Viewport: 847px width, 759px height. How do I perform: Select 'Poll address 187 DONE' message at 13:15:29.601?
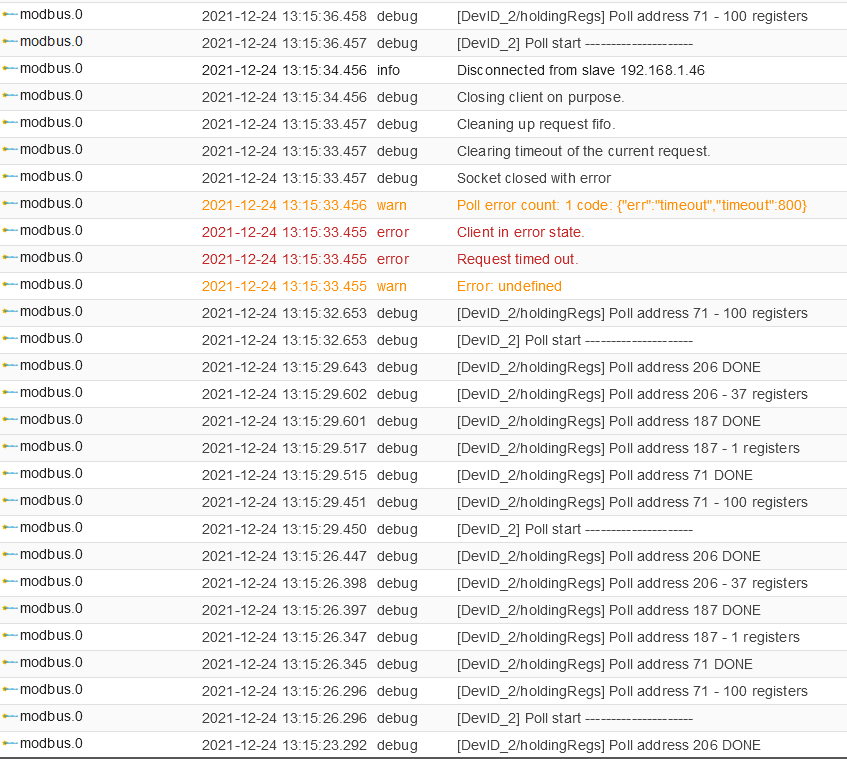[609, 421]
